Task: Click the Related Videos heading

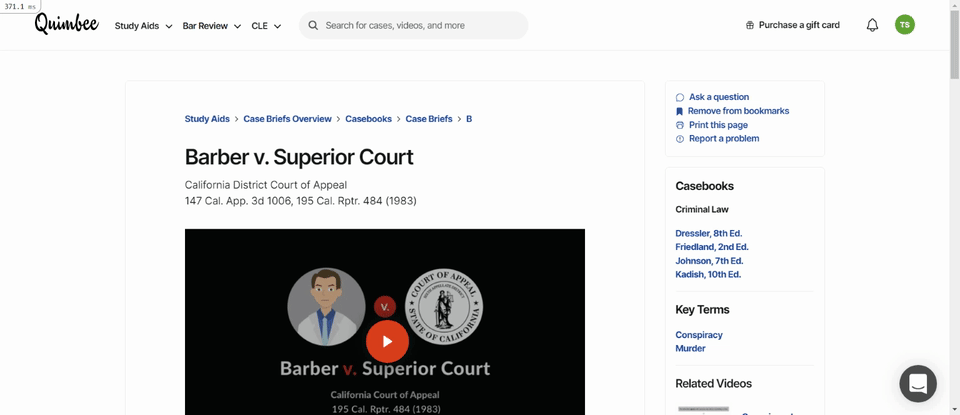Action: (x=713, y=384)
